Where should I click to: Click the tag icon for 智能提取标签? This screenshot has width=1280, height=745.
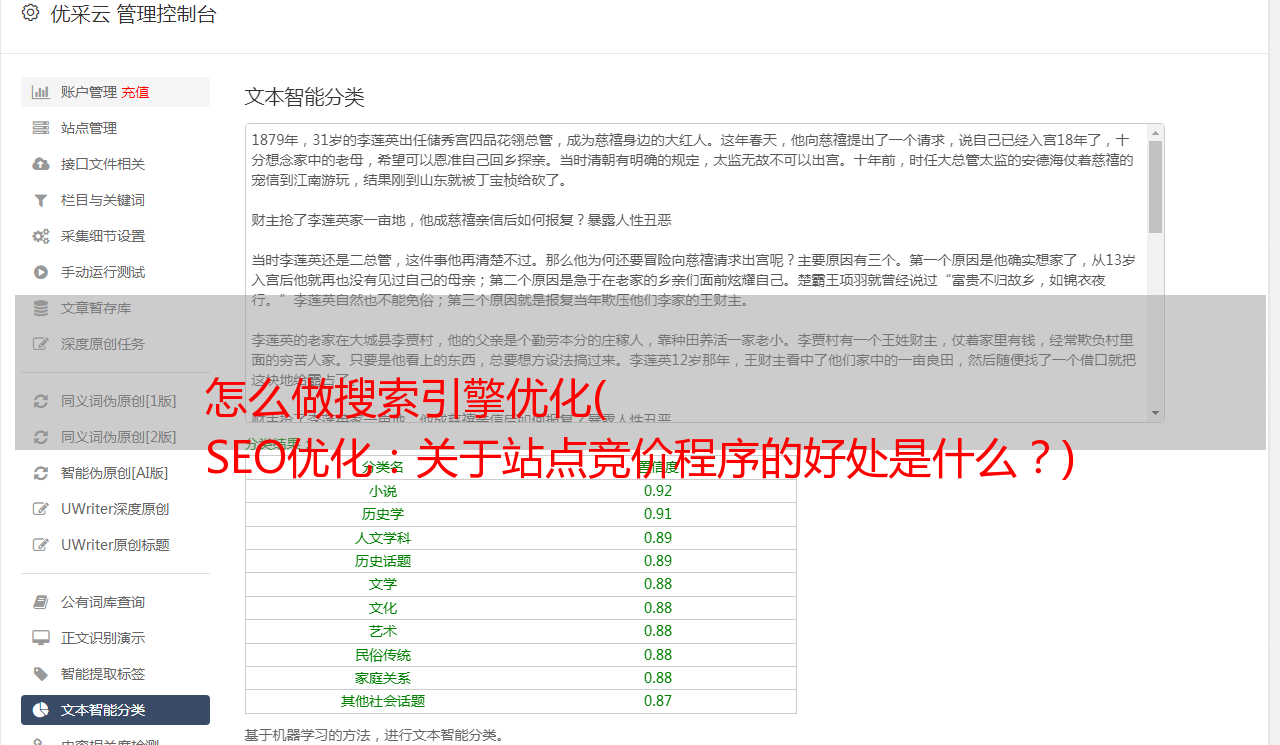41,674
